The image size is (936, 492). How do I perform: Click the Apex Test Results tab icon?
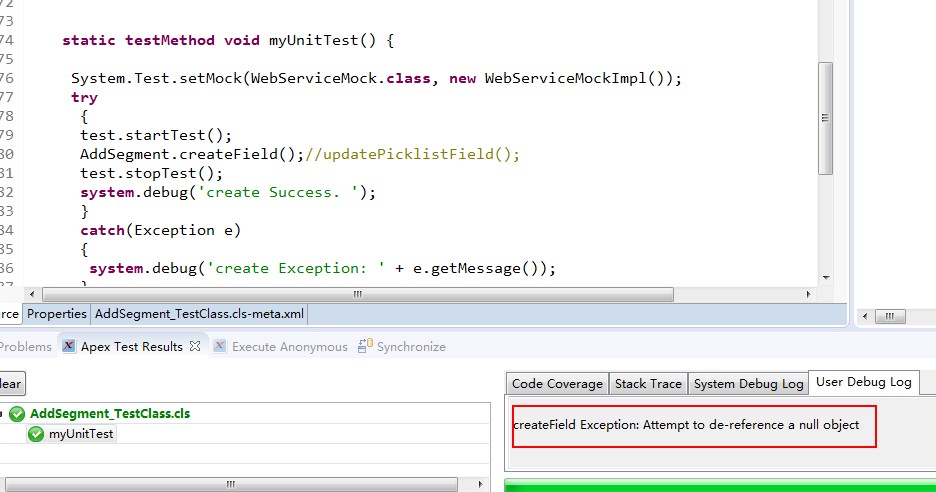[x=69, y=346]
